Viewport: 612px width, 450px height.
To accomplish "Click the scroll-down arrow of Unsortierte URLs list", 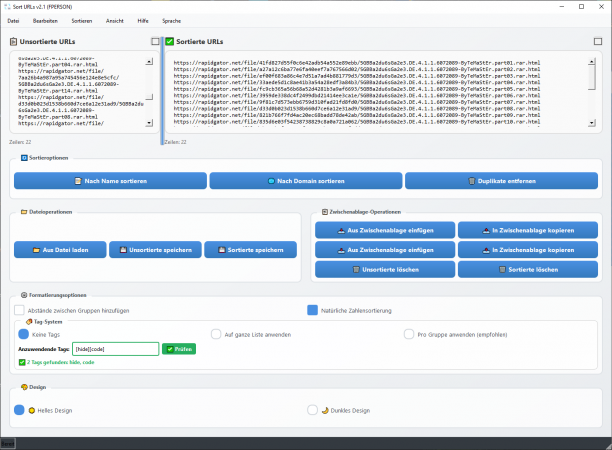I will (x=149, y=123).
